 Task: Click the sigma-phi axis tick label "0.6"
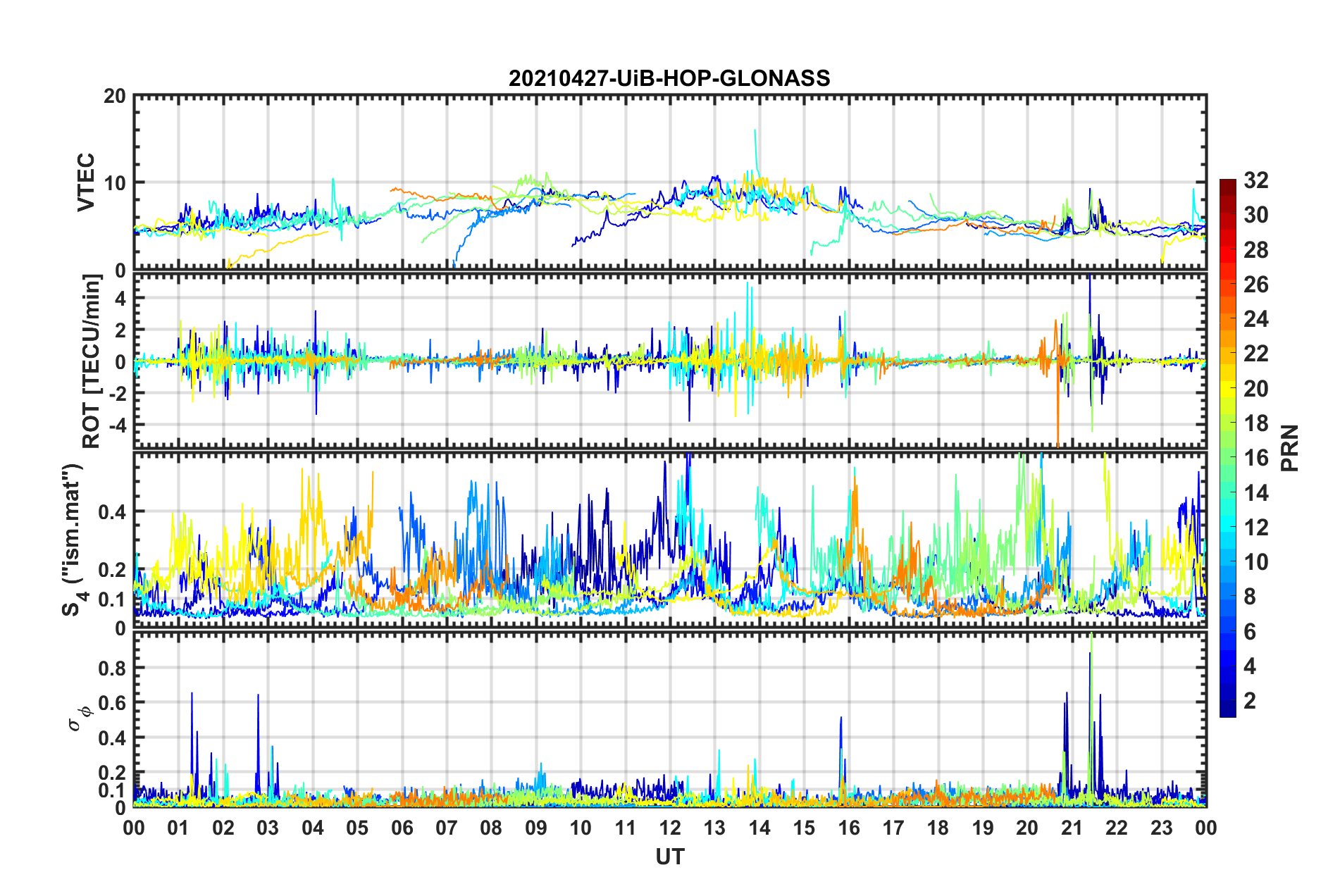[111, 703]
